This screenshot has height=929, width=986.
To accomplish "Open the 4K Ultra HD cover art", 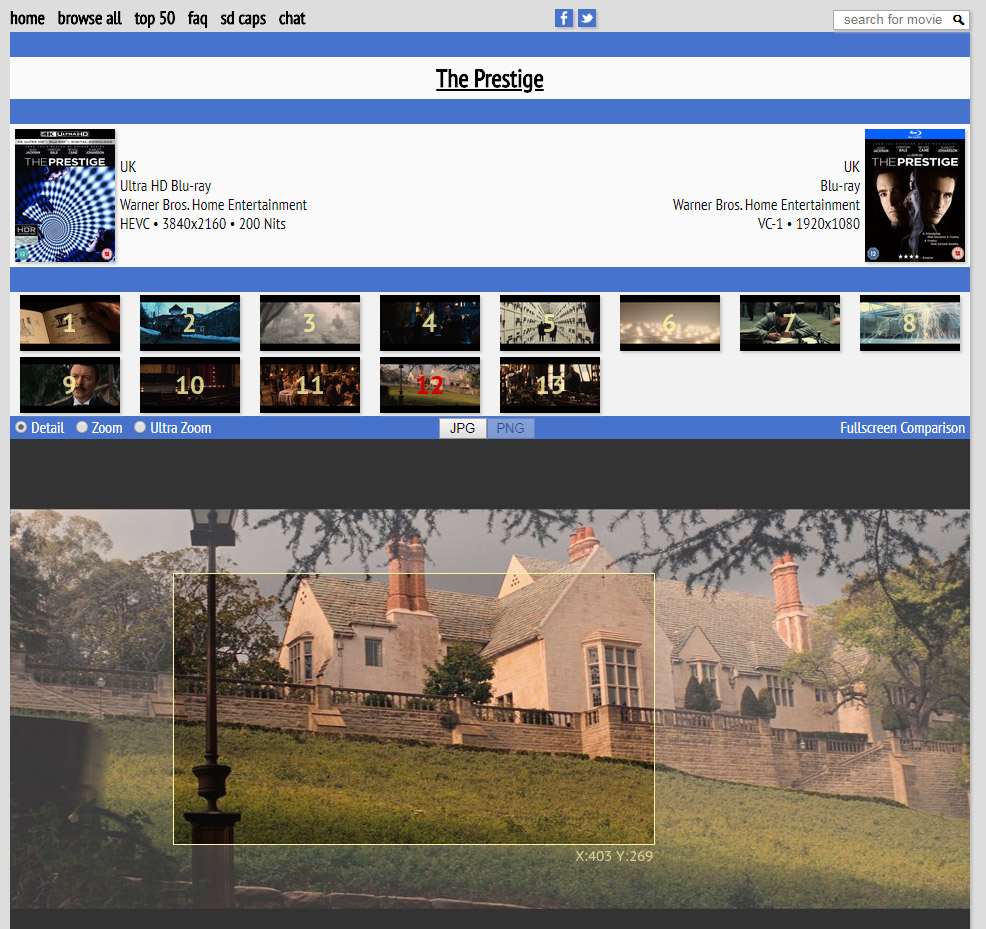I will (x=65, y=196).
